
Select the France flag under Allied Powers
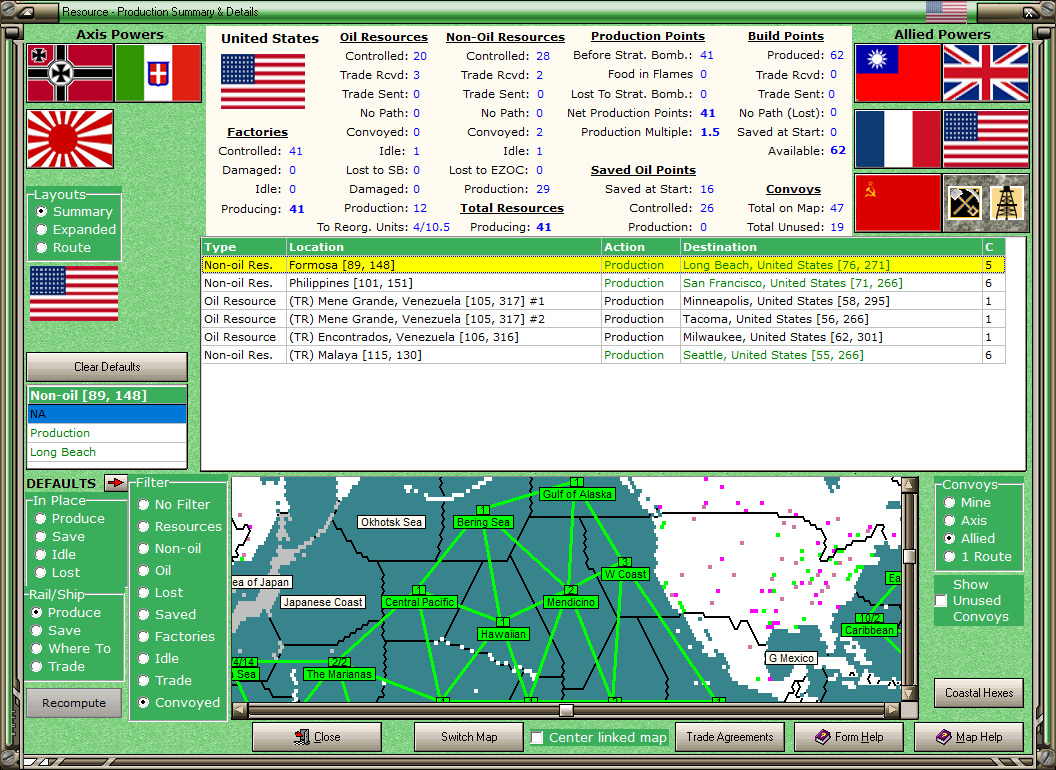click(x=897, y=139)
